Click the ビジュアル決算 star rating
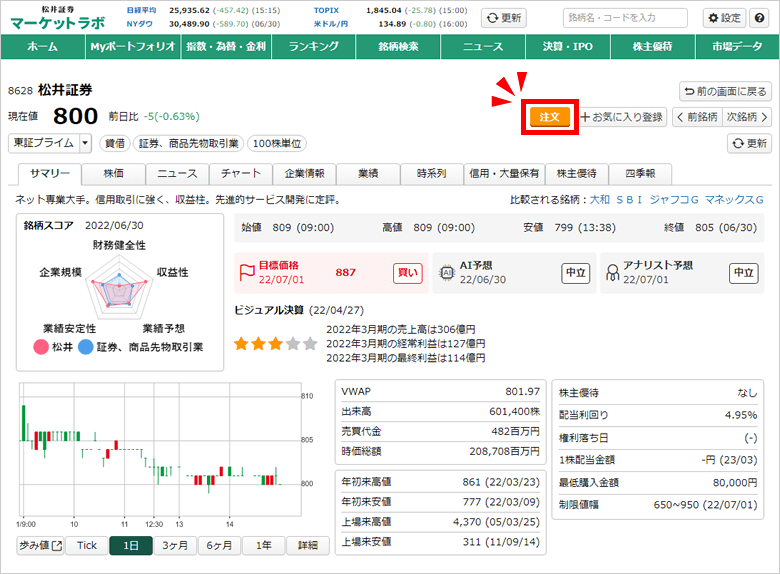This screenshot has width=780, height=574. (276, 344)
